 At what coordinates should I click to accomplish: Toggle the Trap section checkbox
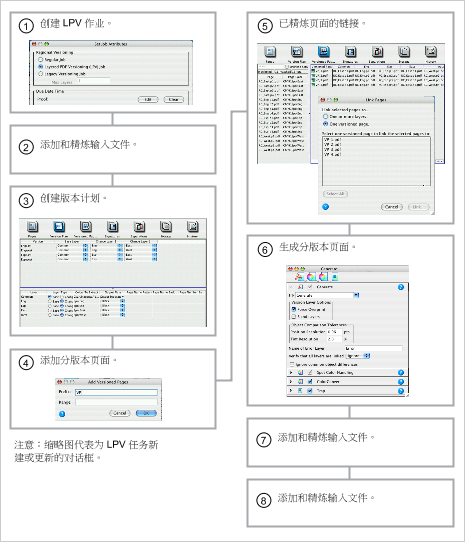(x=310, y=391)
